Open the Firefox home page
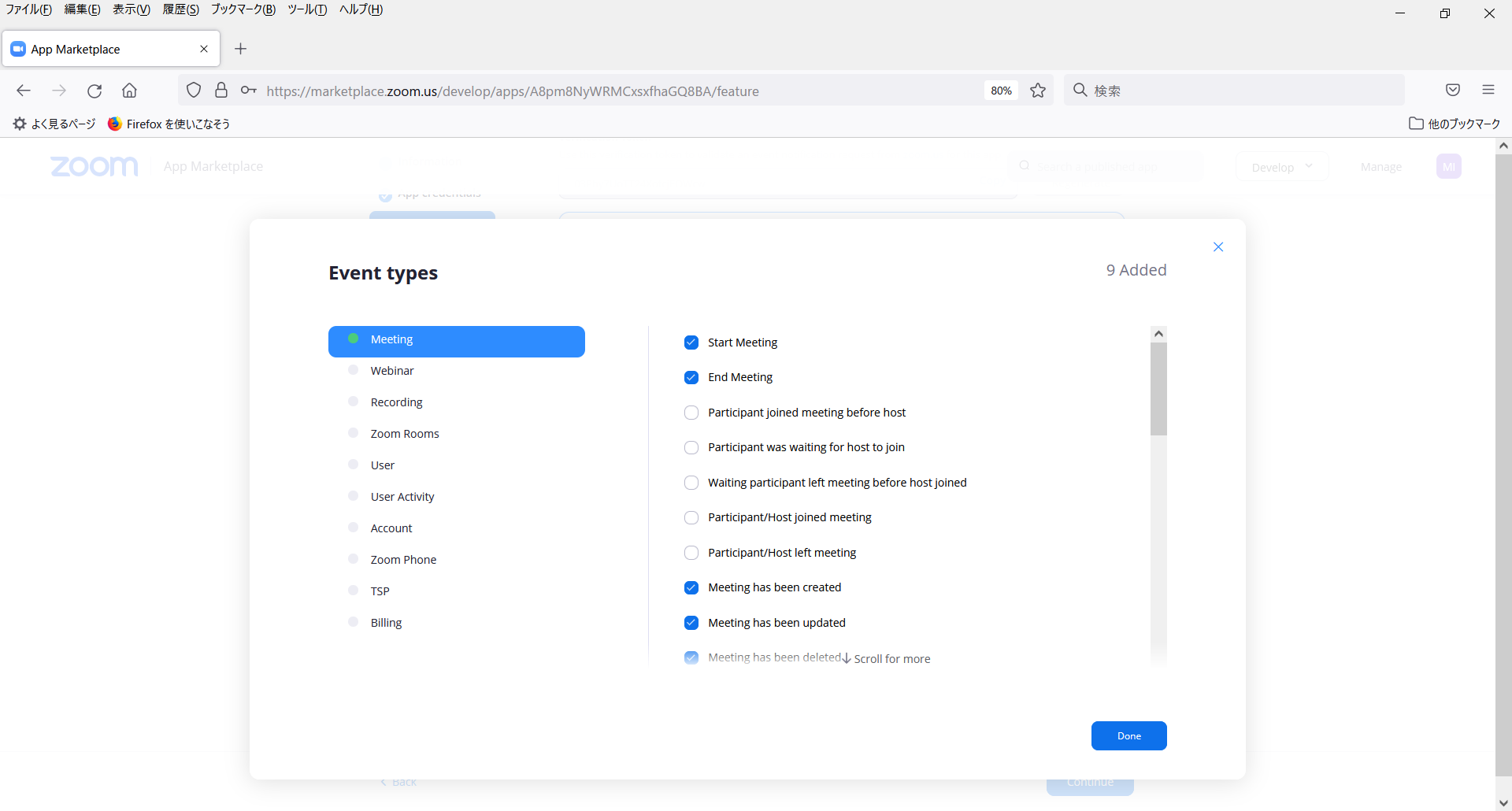This screenshot has width=1512, height=811. [x=129, y=91]
